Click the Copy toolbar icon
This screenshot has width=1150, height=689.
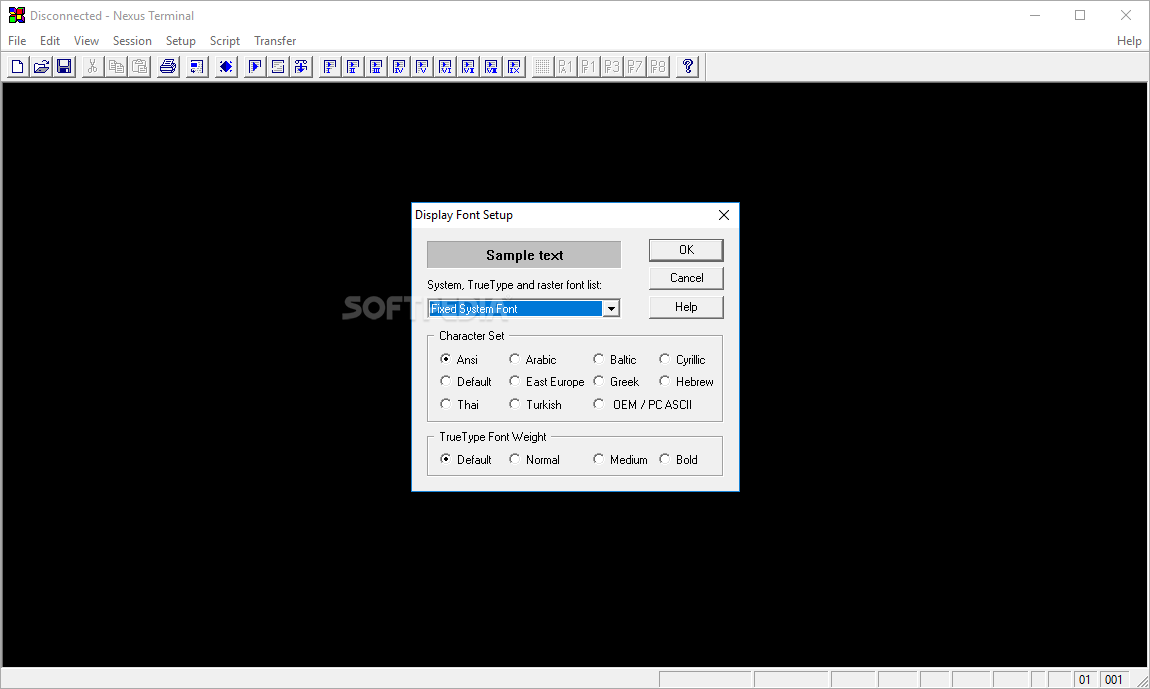click(116, 67)
